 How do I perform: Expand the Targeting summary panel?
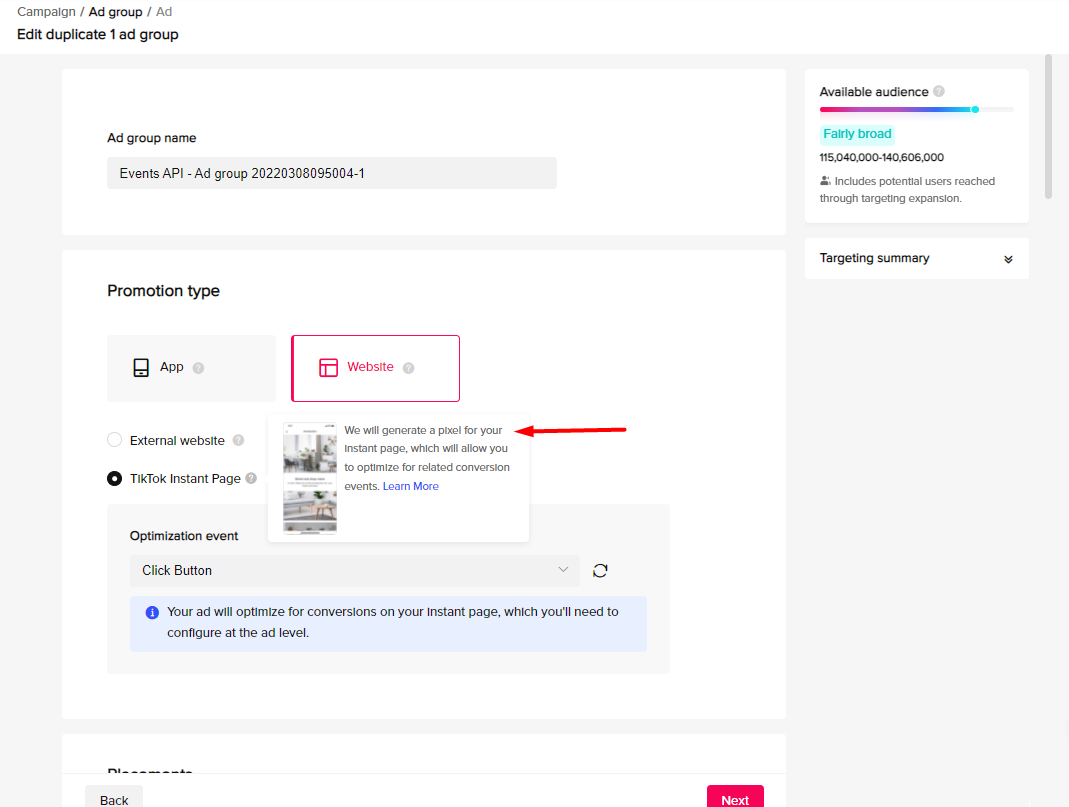click(1008, 259)
